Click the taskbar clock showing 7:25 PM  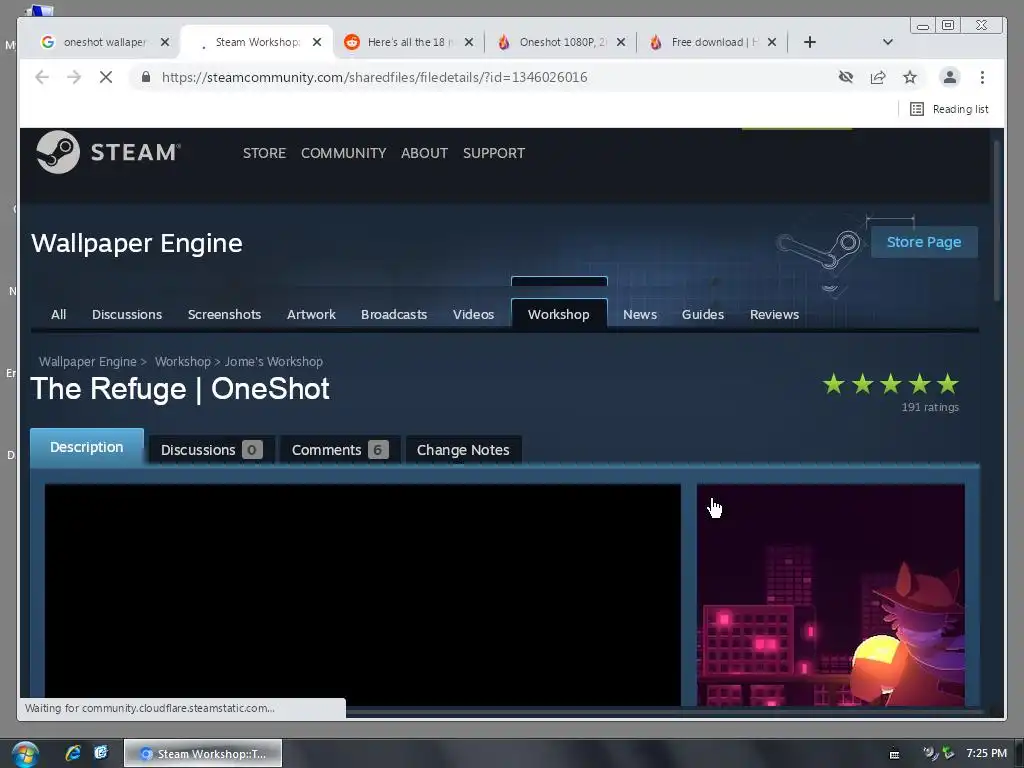986,753
